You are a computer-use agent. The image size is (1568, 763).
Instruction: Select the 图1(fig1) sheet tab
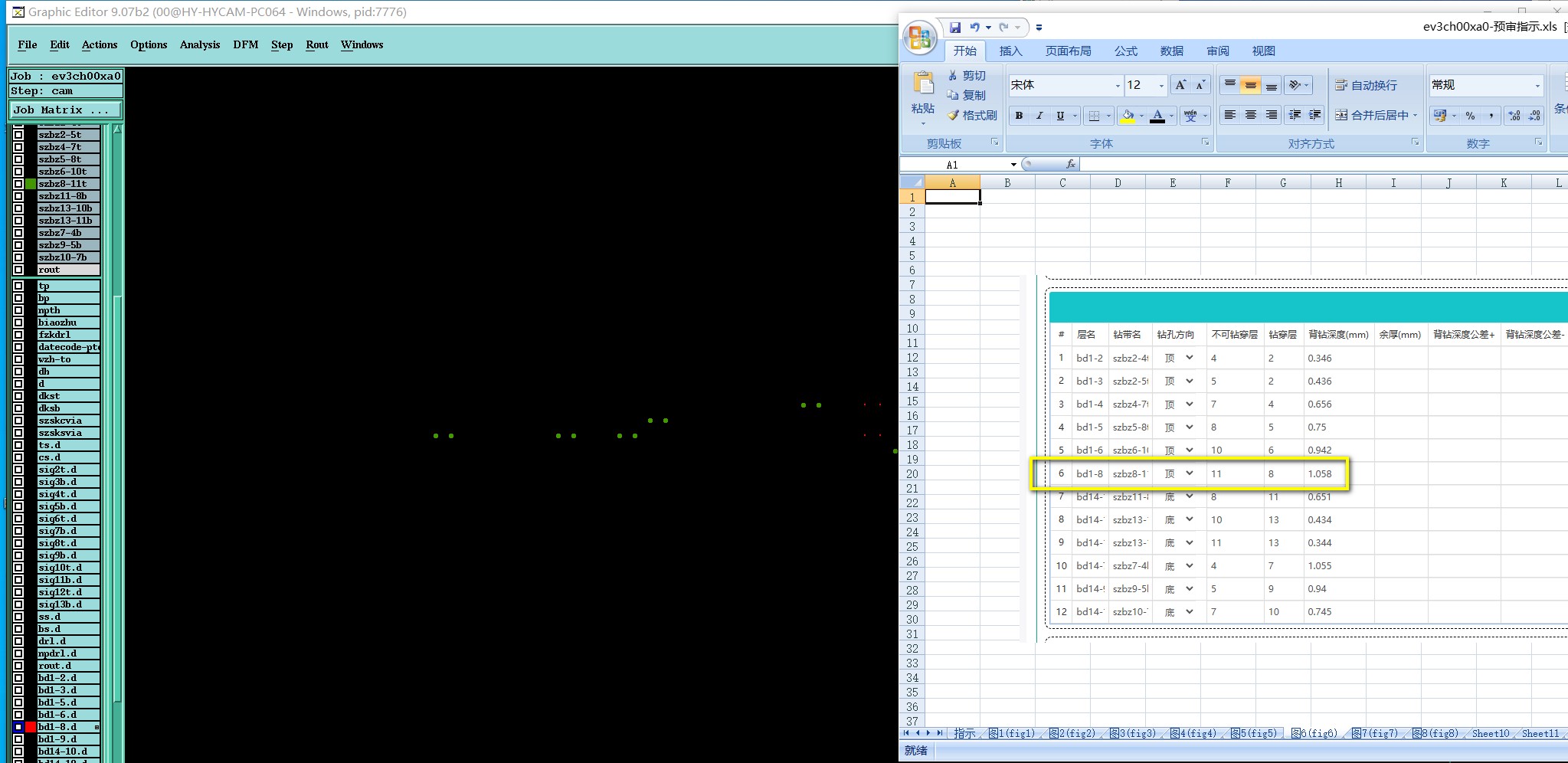click(x=1011, y=733)
